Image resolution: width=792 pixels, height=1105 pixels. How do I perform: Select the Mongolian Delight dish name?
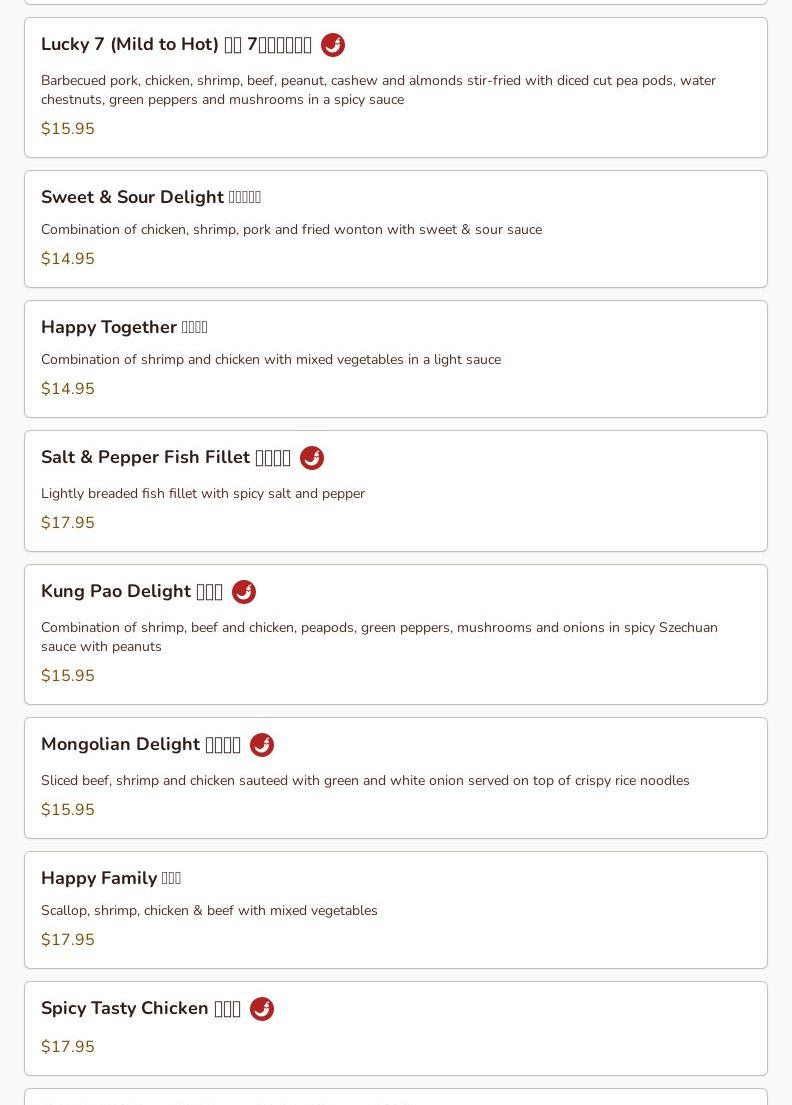point(141,744)
